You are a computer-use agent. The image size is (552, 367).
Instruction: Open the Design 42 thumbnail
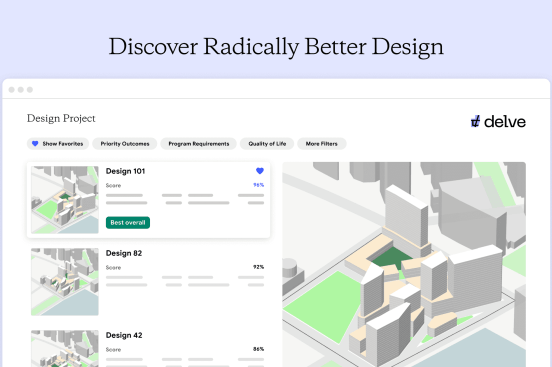pos(65,348)
